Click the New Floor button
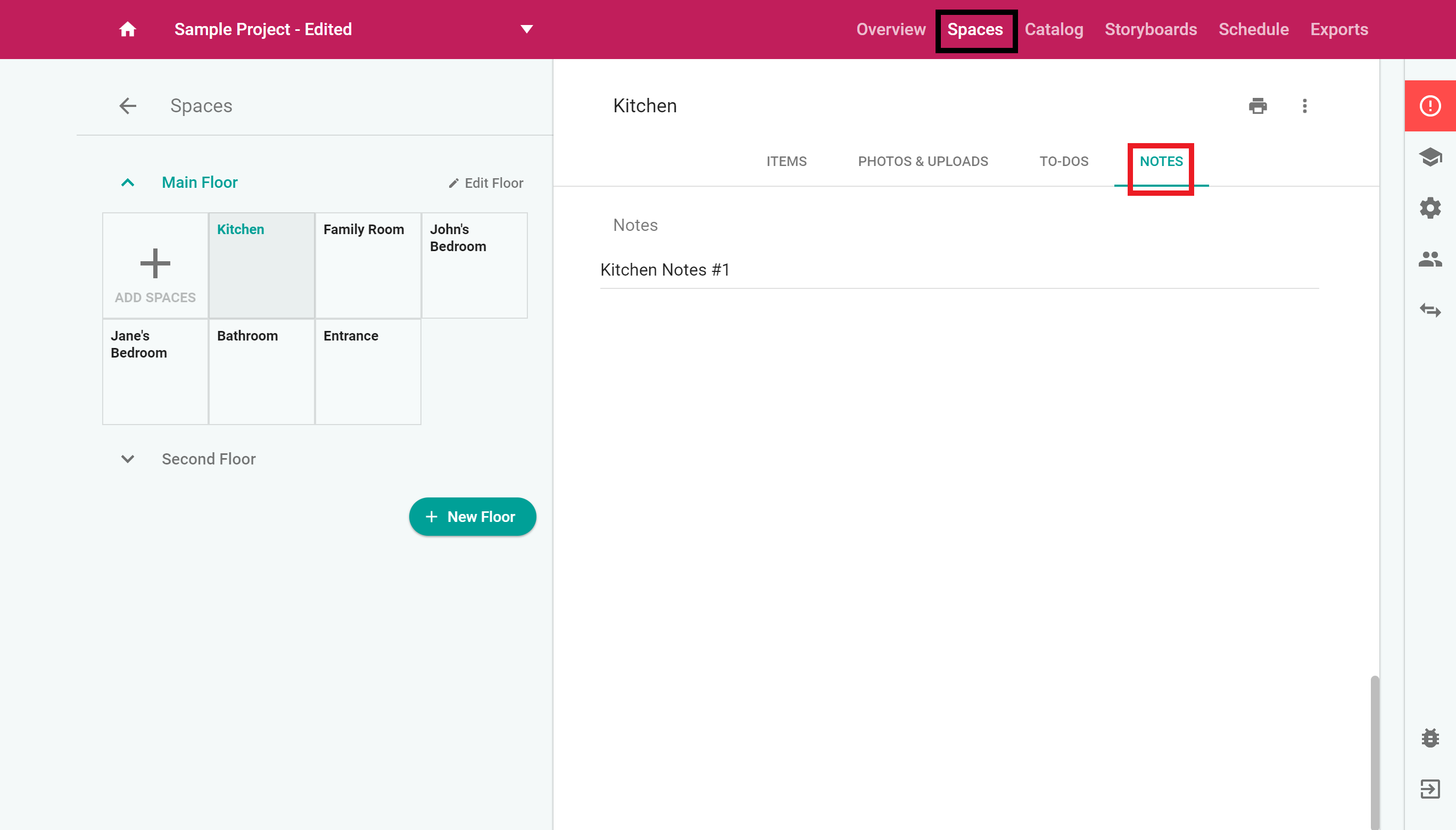The image size is (1456, 830). pyautogui.click(x=472, y=517)
